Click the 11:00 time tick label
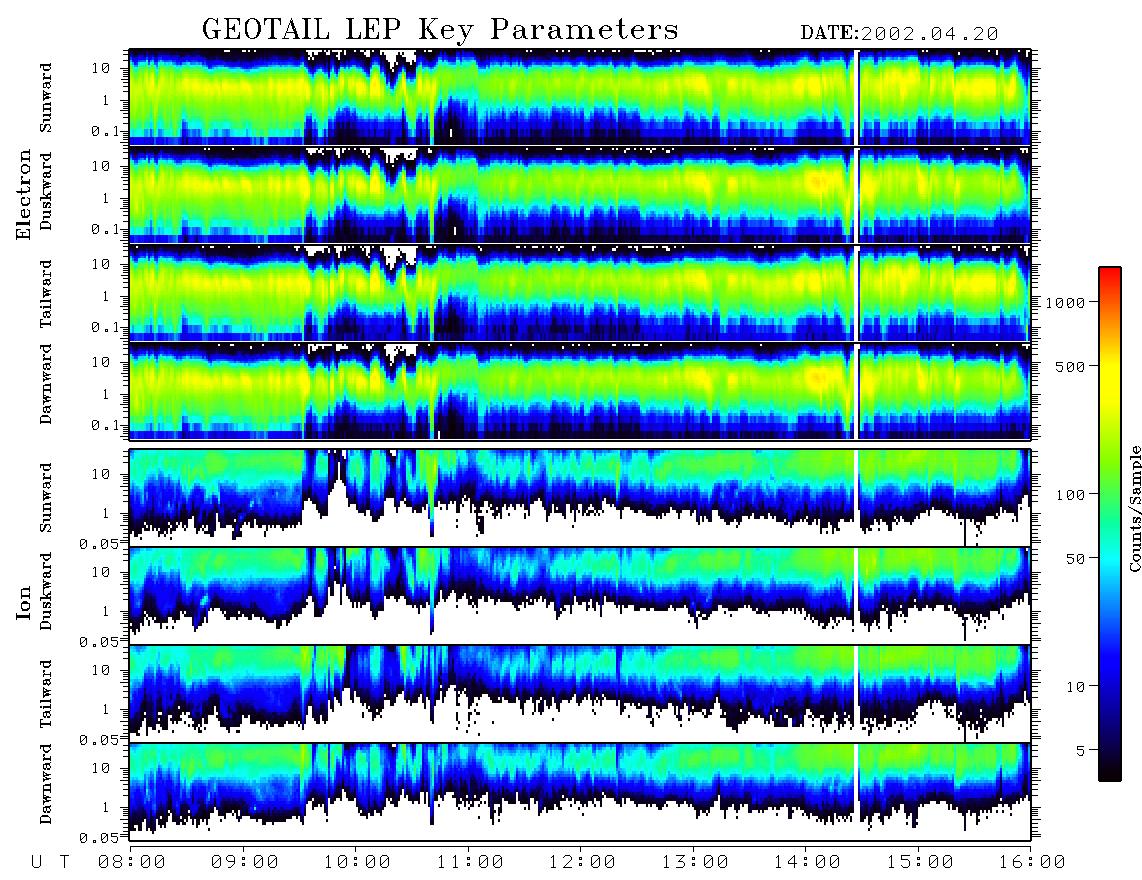Viewport: 1142px width, 880px height. [x=470, y=862]
